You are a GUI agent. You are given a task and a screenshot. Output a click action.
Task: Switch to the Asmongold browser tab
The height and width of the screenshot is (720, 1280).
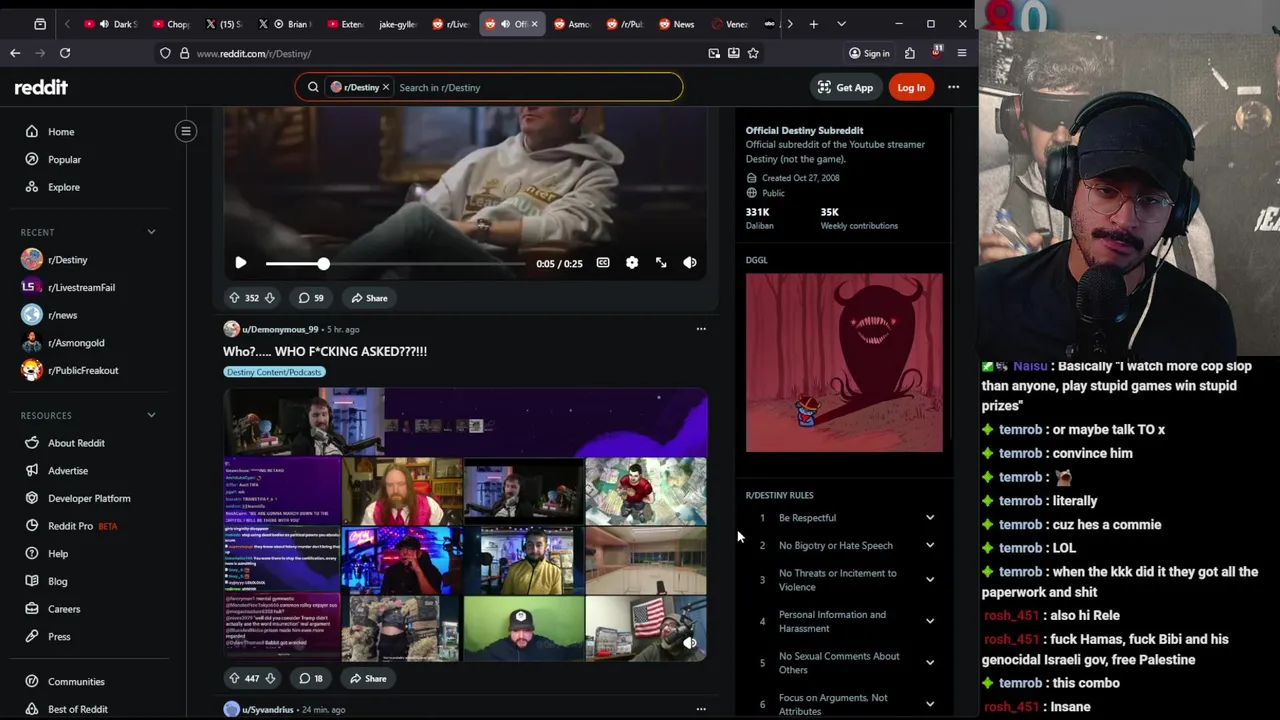[x=573, y=24]
